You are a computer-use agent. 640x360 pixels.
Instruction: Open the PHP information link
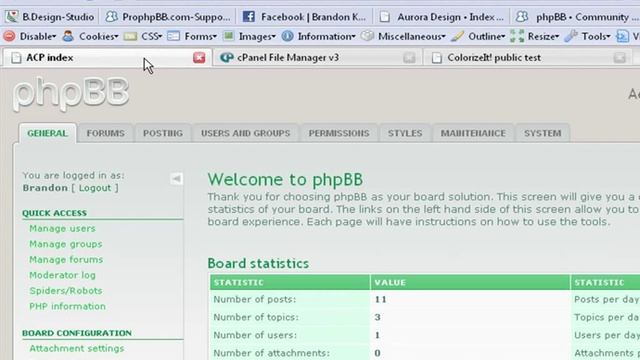[67, 306]
